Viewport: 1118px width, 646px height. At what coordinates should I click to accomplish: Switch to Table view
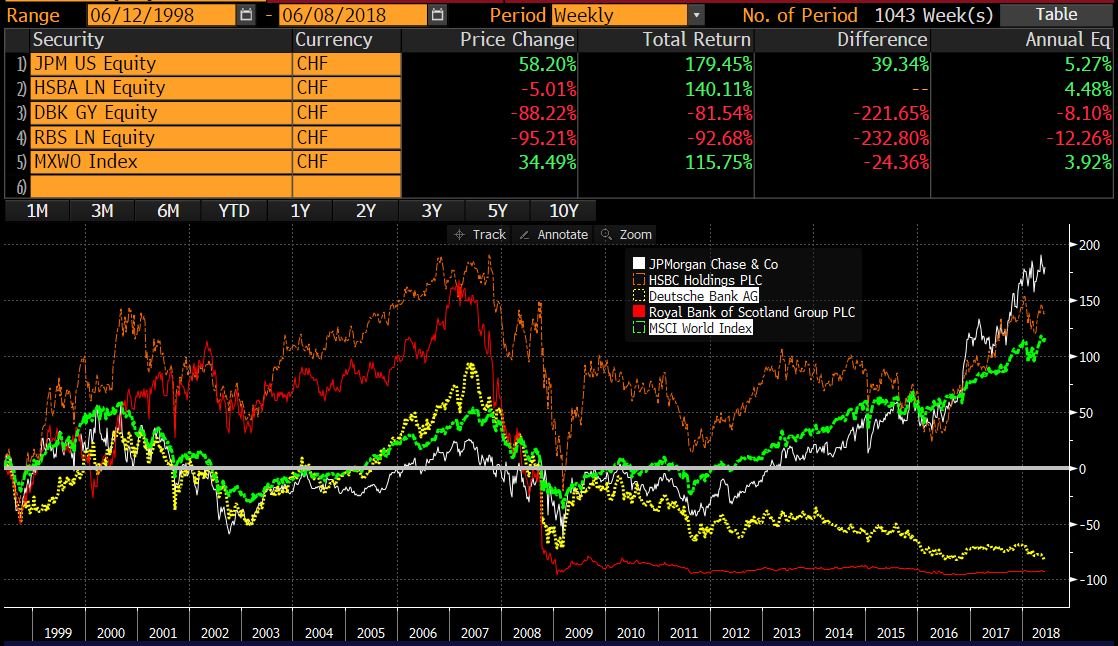(x=1057, y=14)
